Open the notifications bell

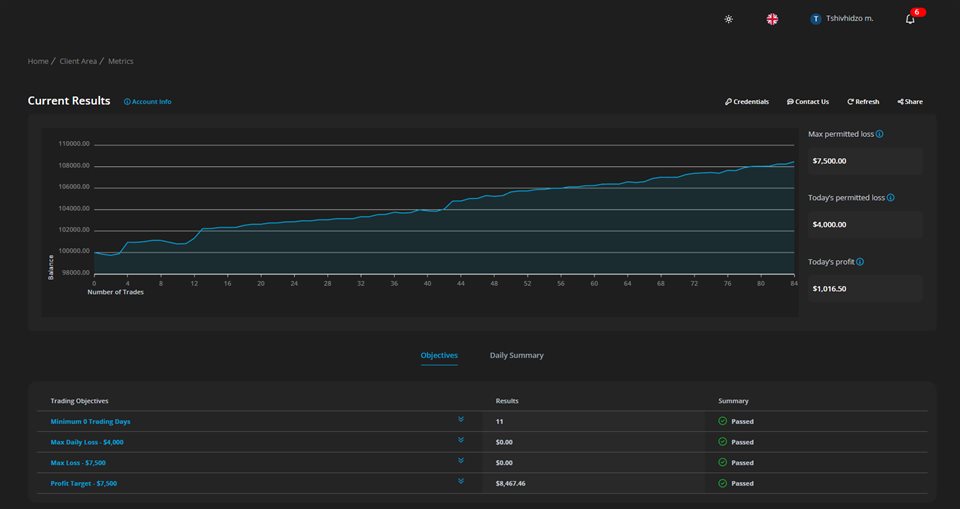910,19
